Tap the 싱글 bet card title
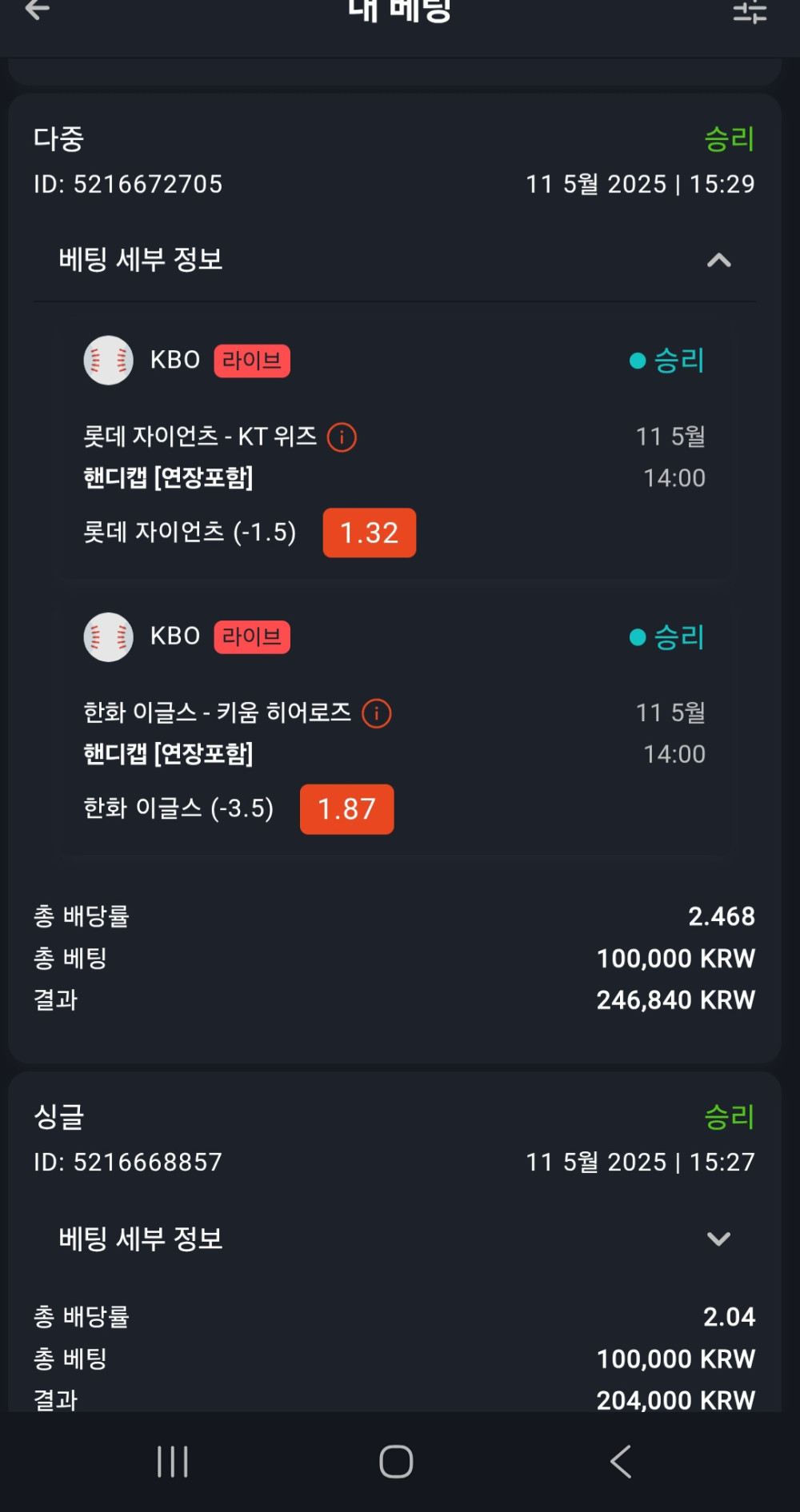This screenshot has width=800, height=1512. point(58,1117)
